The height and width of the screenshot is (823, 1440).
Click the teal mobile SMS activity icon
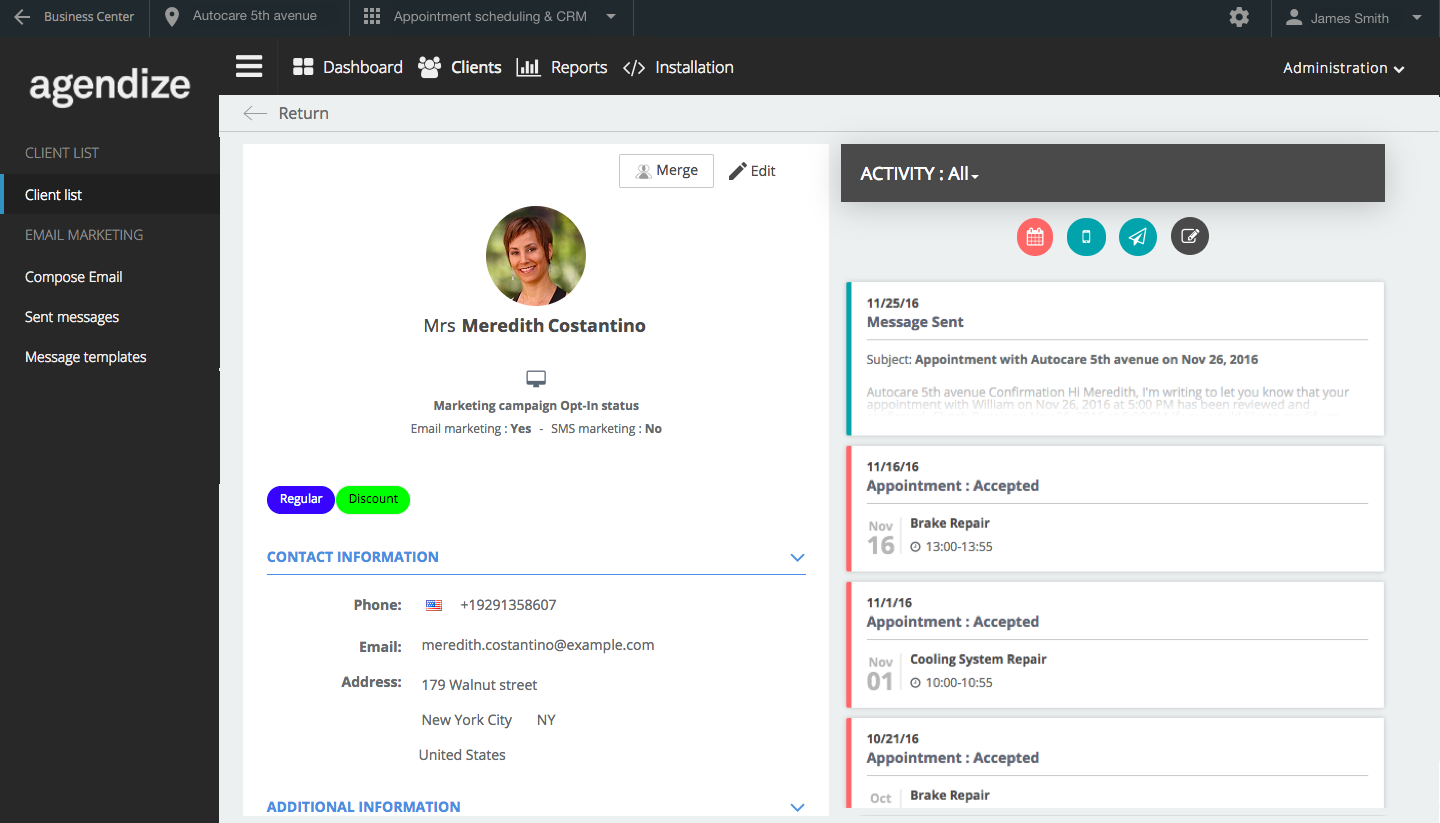click(1086, 237)
